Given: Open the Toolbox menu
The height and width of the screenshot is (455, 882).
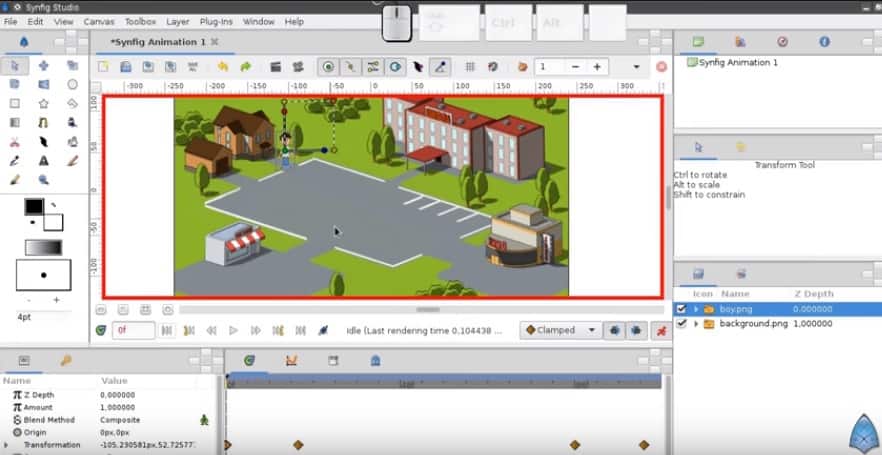Looking at the screenshot, I should (x=140, y=21).
